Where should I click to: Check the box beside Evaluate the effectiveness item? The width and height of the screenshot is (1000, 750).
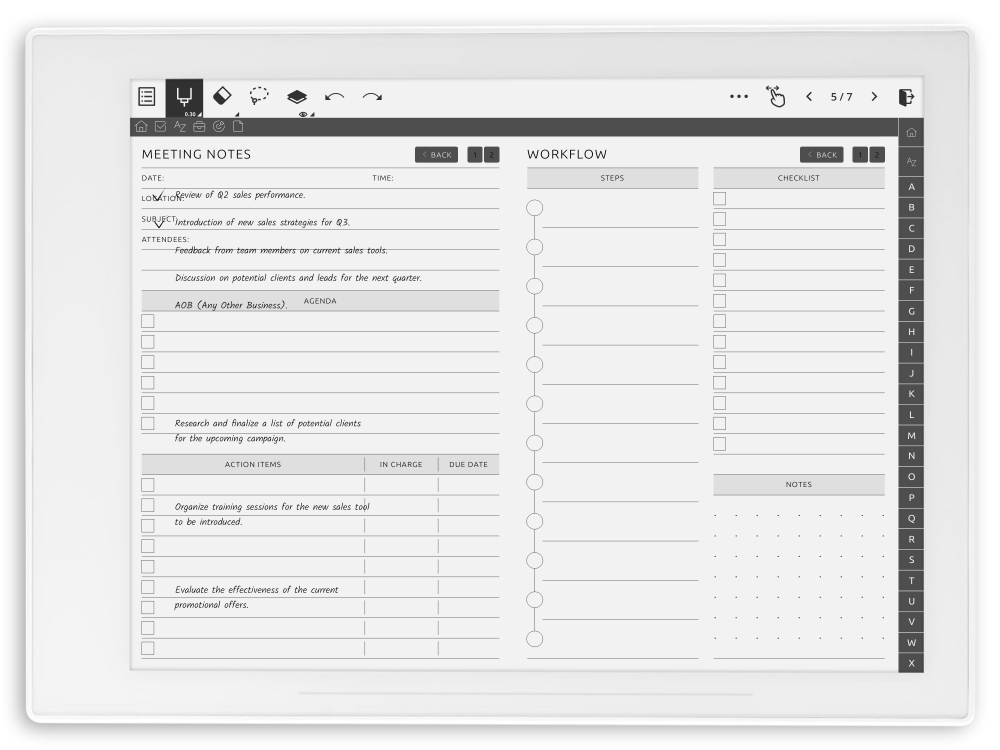[x=147, y=586]
